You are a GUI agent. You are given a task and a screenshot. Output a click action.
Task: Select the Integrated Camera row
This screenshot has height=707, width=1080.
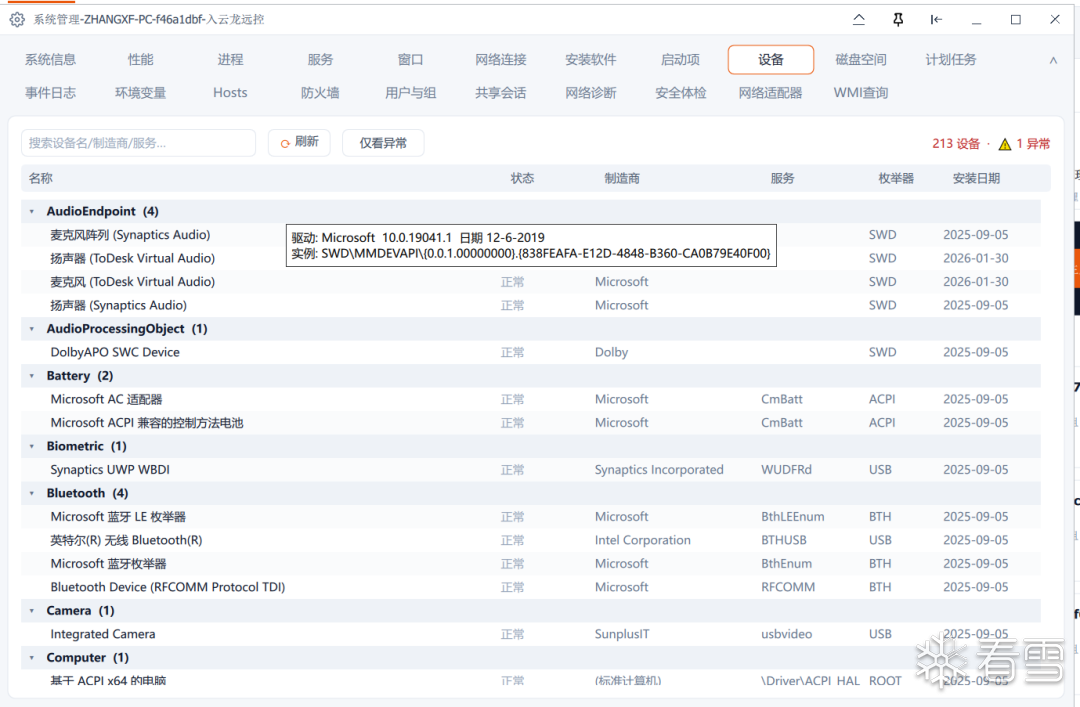pyautogui.click(x=530, y=634)
